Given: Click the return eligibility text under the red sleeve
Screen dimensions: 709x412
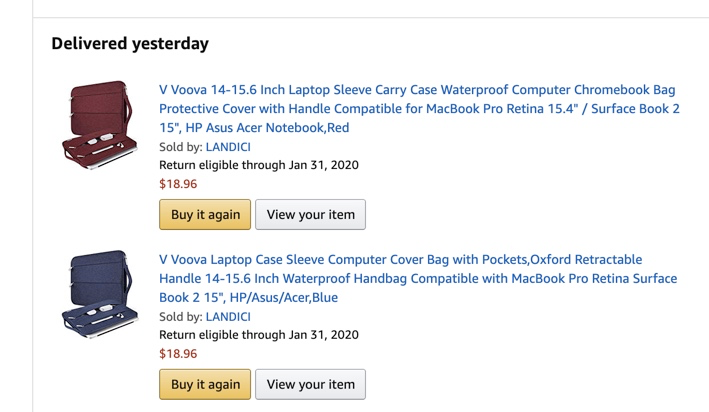Looking at the screenshot, I should (258, 165).
